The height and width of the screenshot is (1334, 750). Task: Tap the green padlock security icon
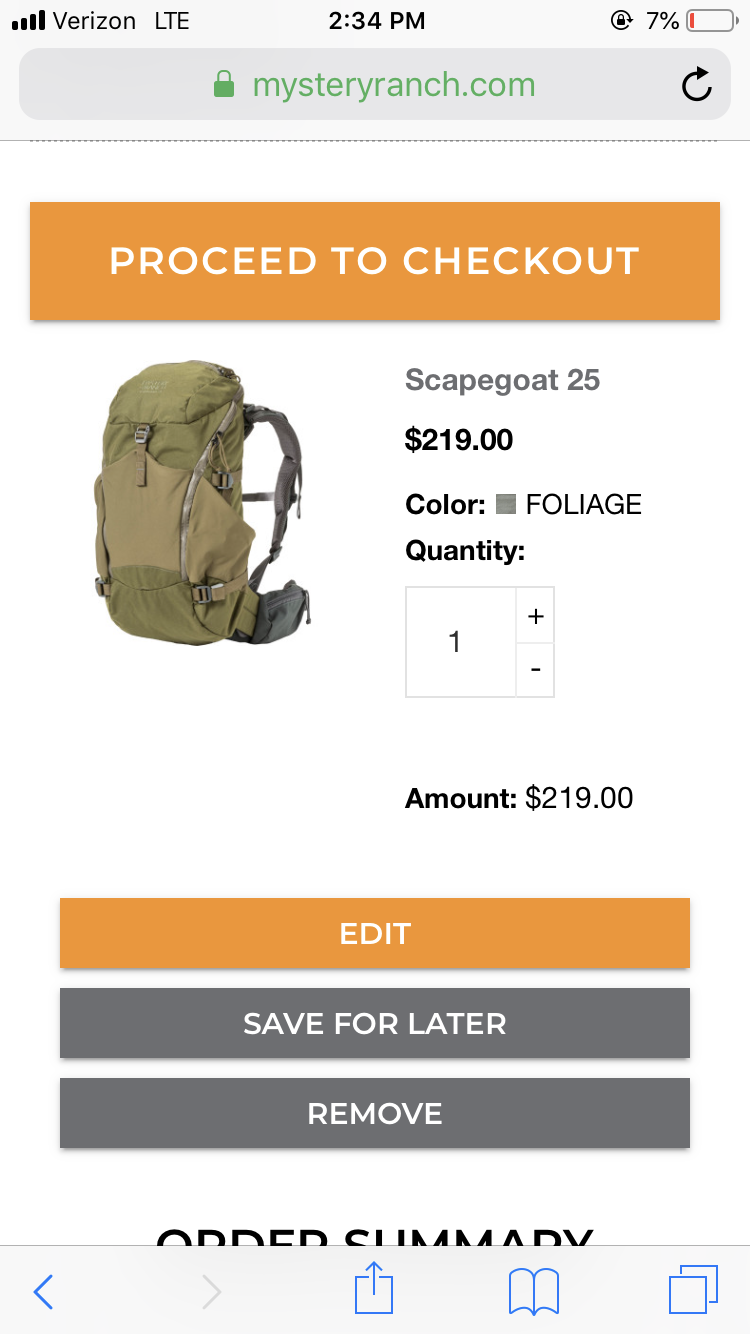pyautogui.click(x=224, y=85)
